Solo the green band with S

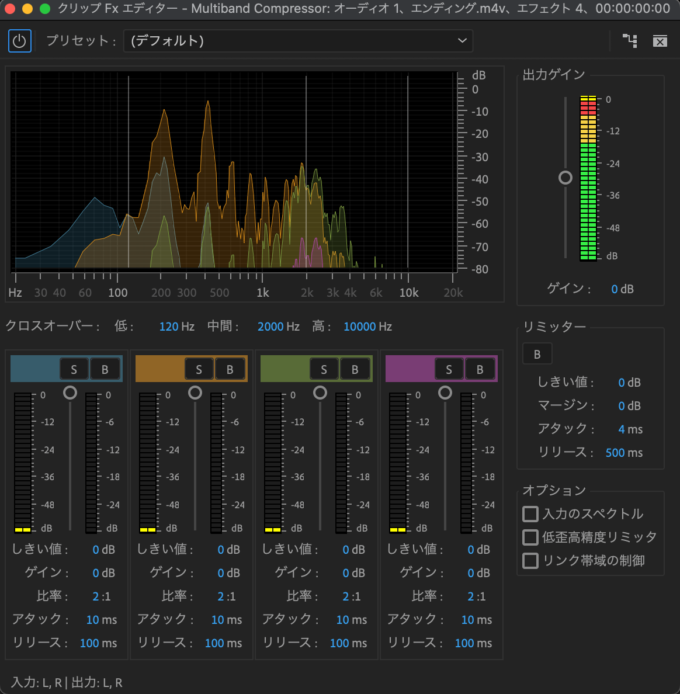324,369
